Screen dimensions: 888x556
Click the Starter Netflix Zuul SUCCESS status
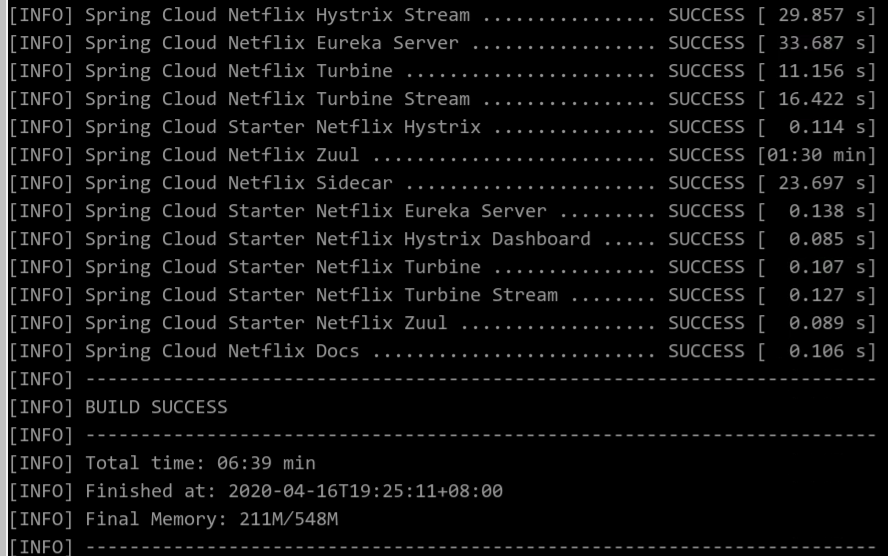click(x=706, y=323)
